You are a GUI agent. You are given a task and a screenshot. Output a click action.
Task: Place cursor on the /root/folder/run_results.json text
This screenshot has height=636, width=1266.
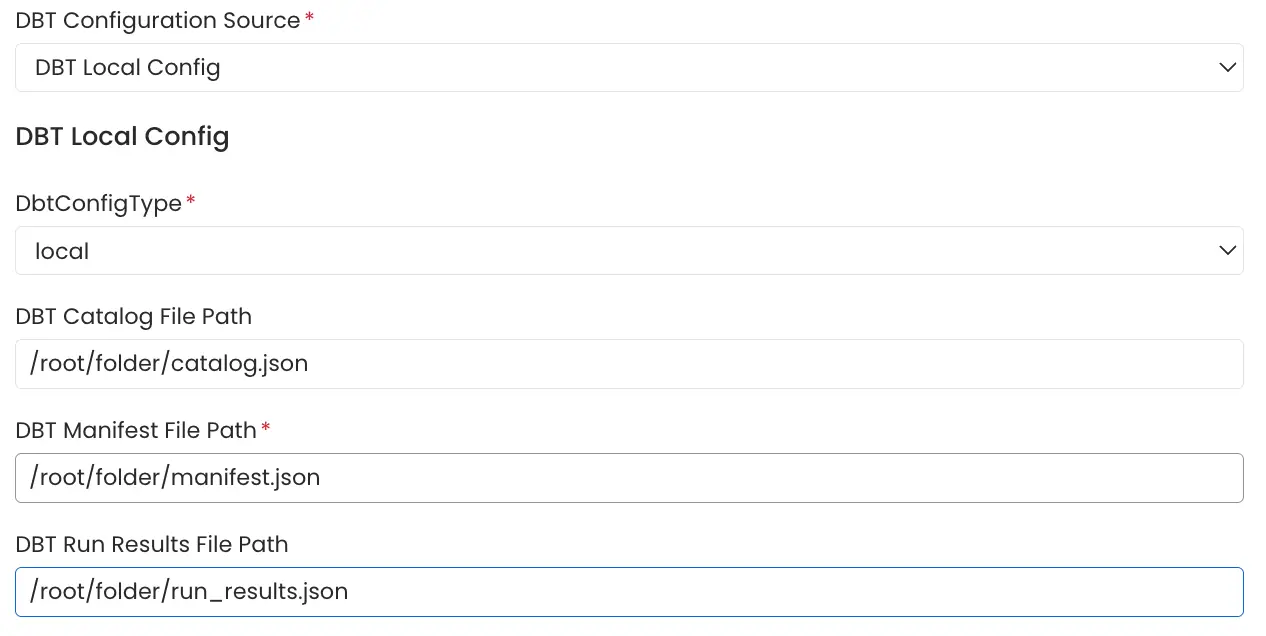coord(189,592)
